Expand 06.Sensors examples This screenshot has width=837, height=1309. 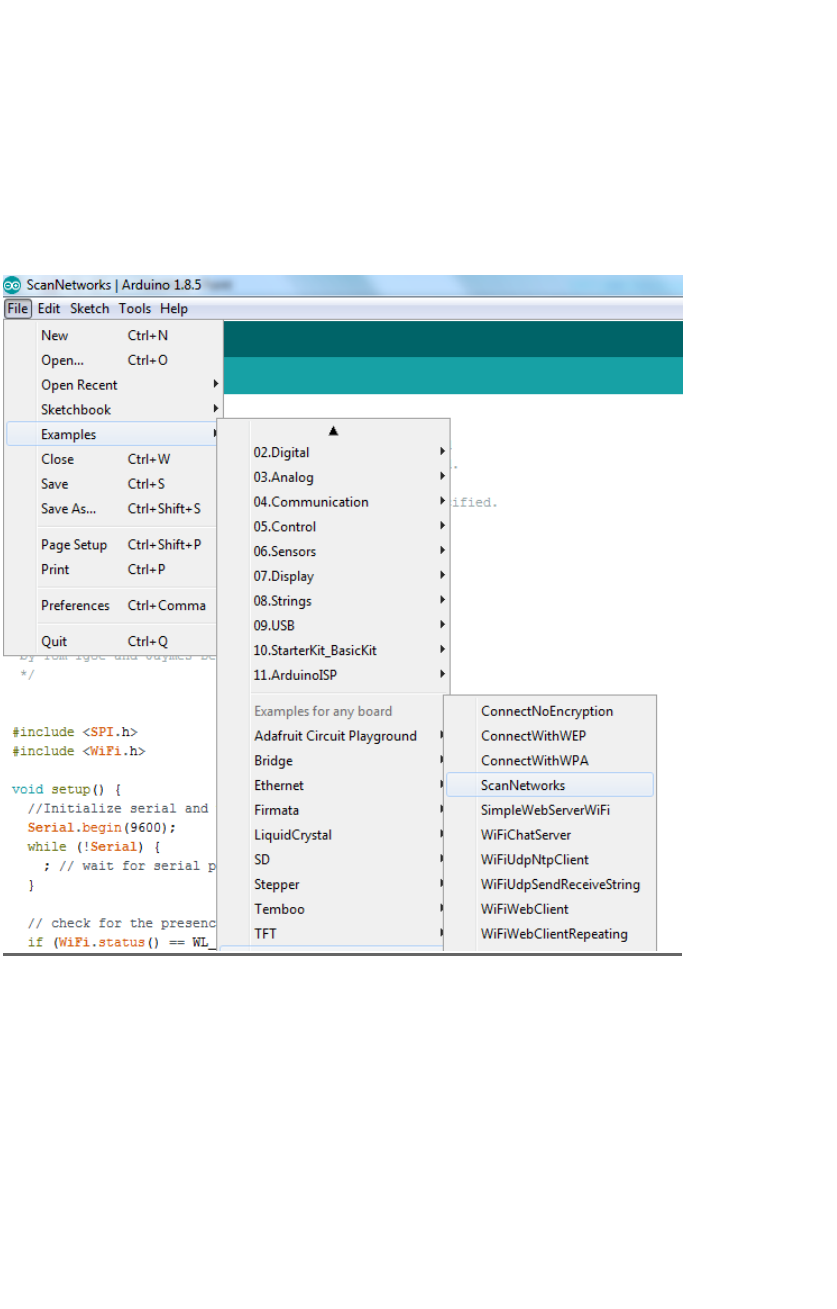pyautogui.click(x=334, y=552)
